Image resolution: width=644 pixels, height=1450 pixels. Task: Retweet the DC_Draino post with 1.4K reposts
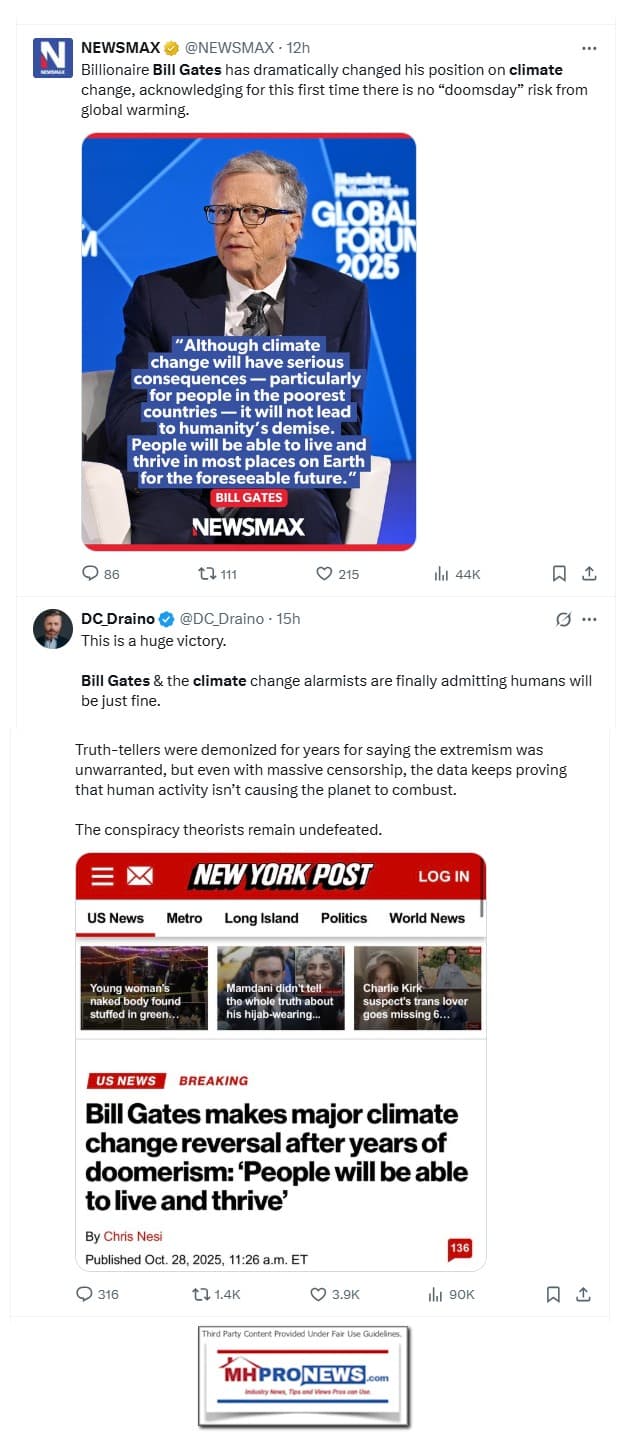[199, 1294]
